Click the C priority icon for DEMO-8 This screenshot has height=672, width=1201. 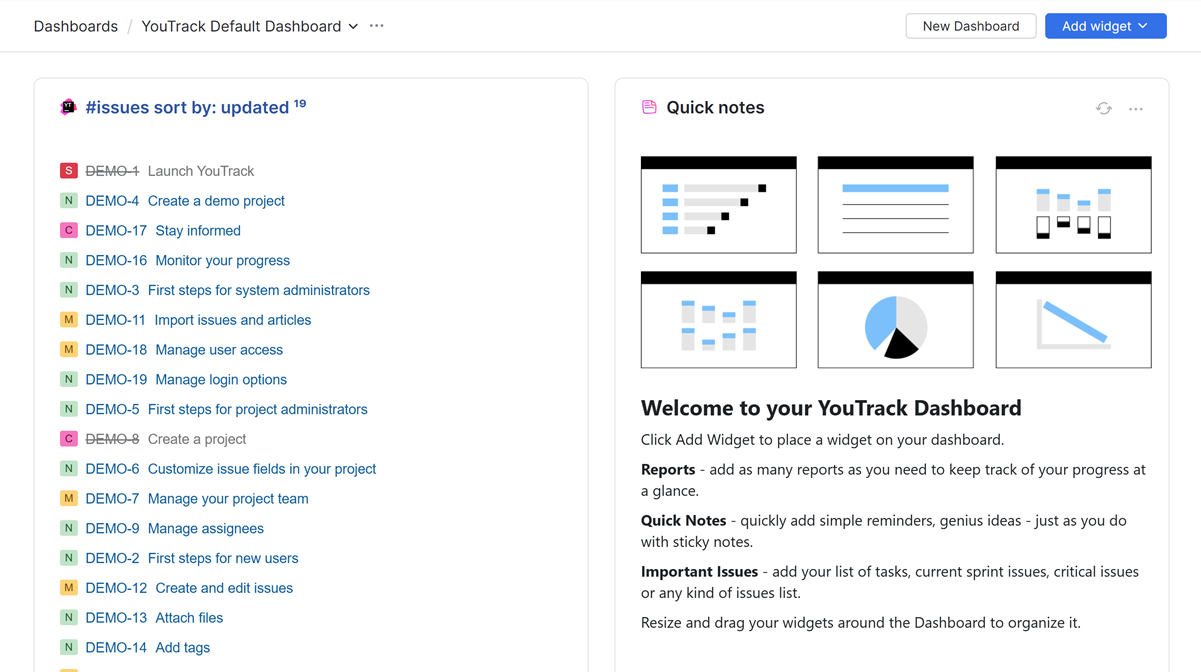[x=68, y=439]
